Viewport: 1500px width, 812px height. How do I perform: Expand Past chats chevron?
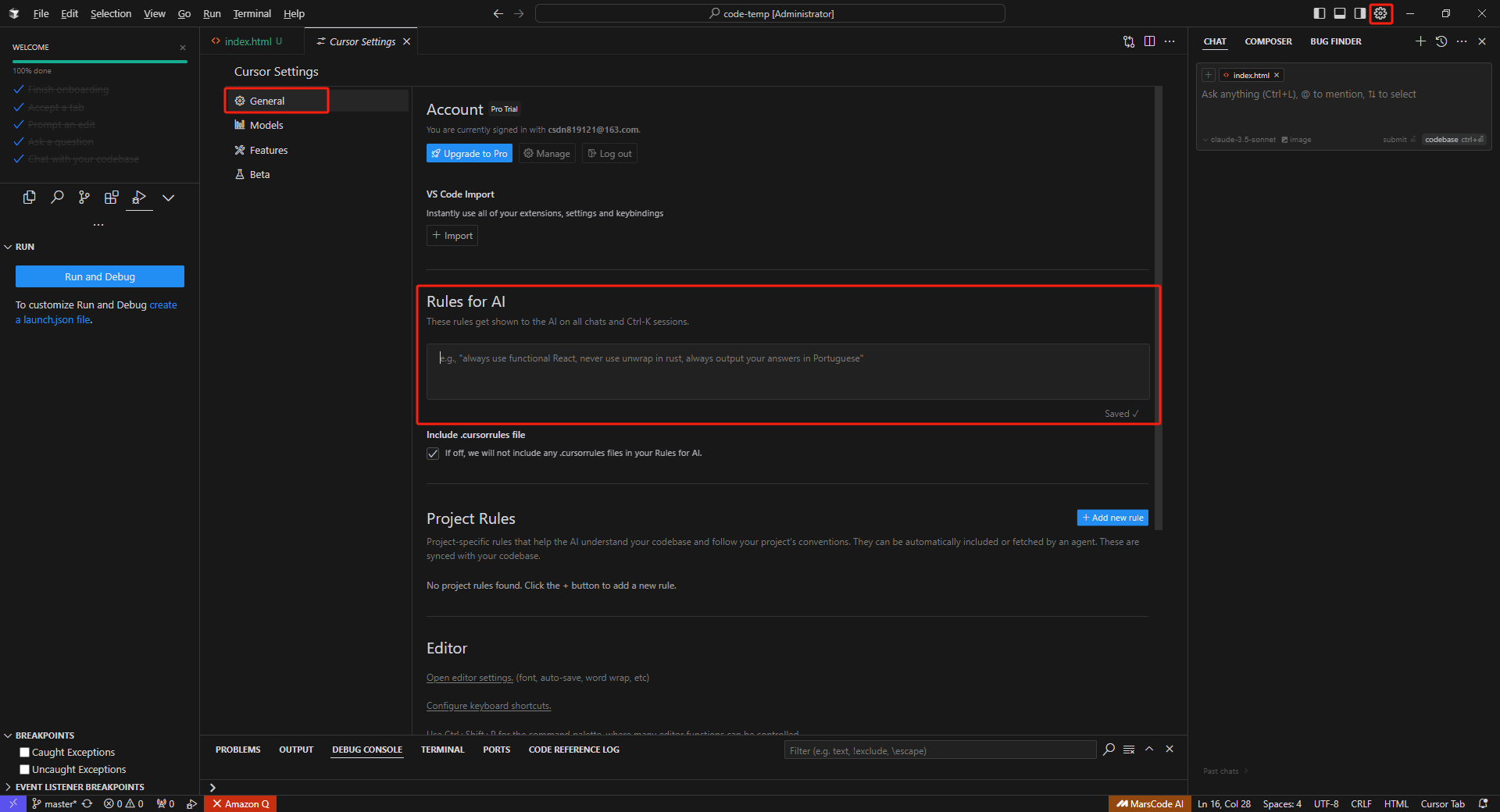[x=1246, y=771]
